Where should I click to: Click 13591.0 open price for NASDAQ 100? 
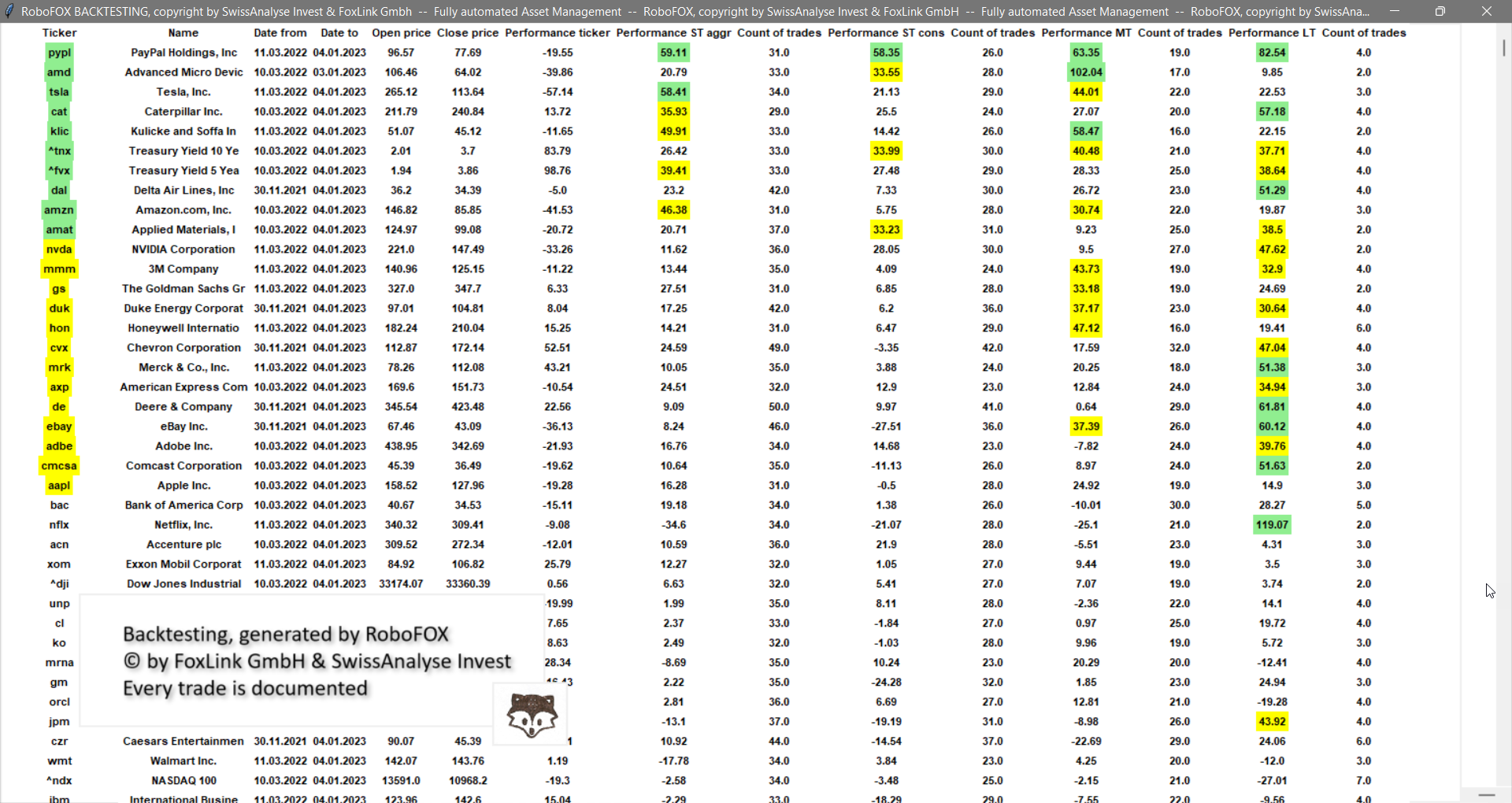click(401, 781)
